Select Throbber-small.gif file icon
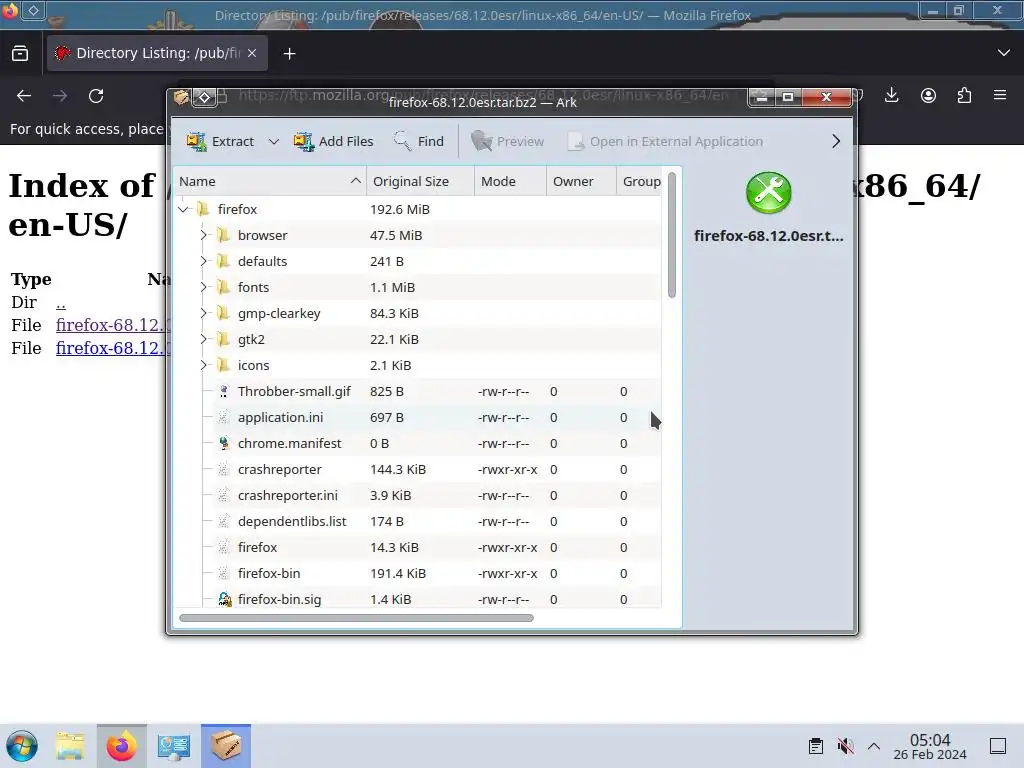The image size is (1024, 768). (x=224, y=391)
